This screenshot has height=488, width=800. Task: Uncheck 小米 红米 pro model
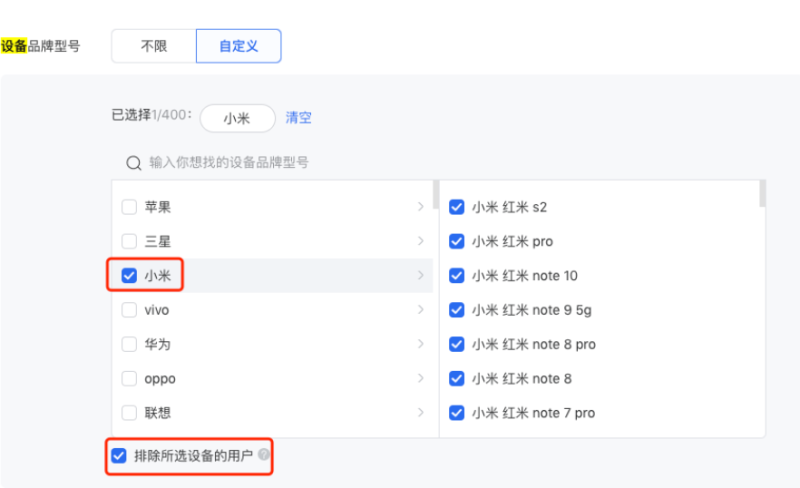tap(457, 241)
